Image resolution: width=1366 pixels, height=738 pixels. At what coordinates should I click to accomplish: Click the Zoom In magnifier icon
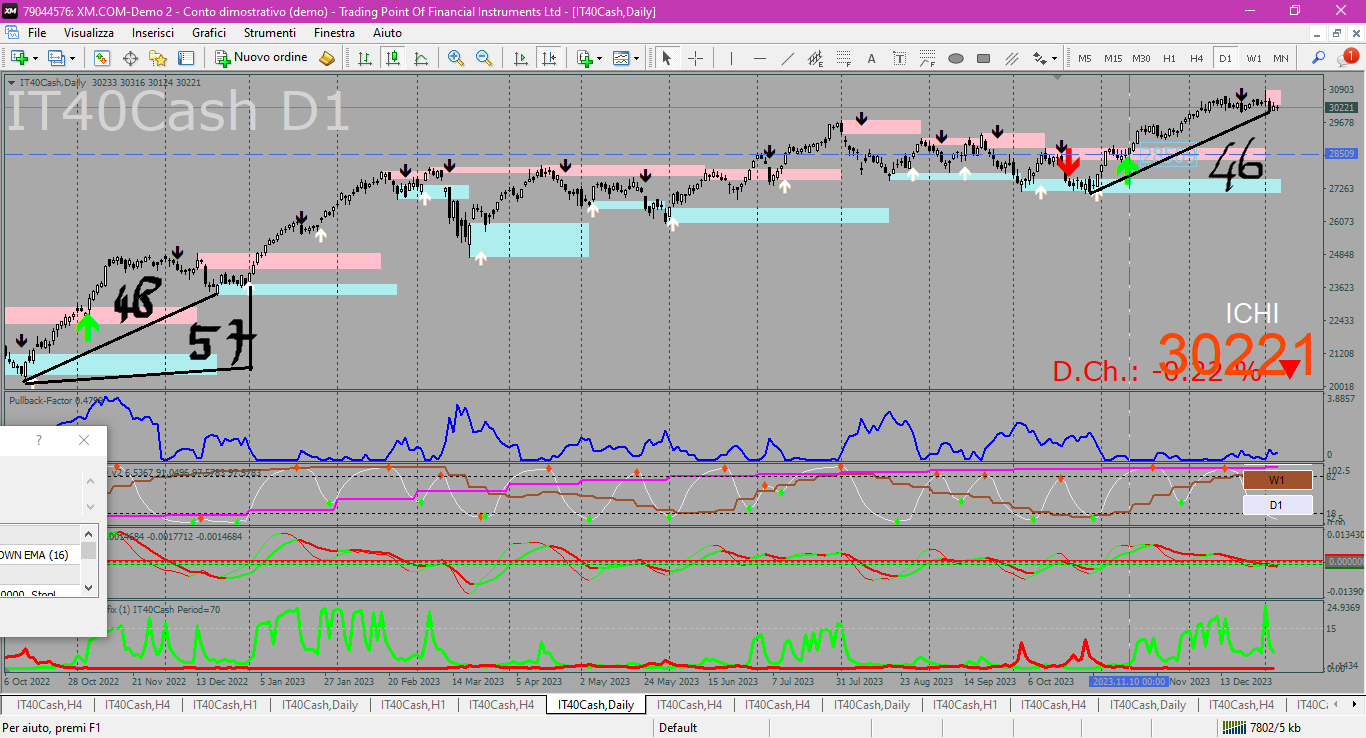pos(456,58)
